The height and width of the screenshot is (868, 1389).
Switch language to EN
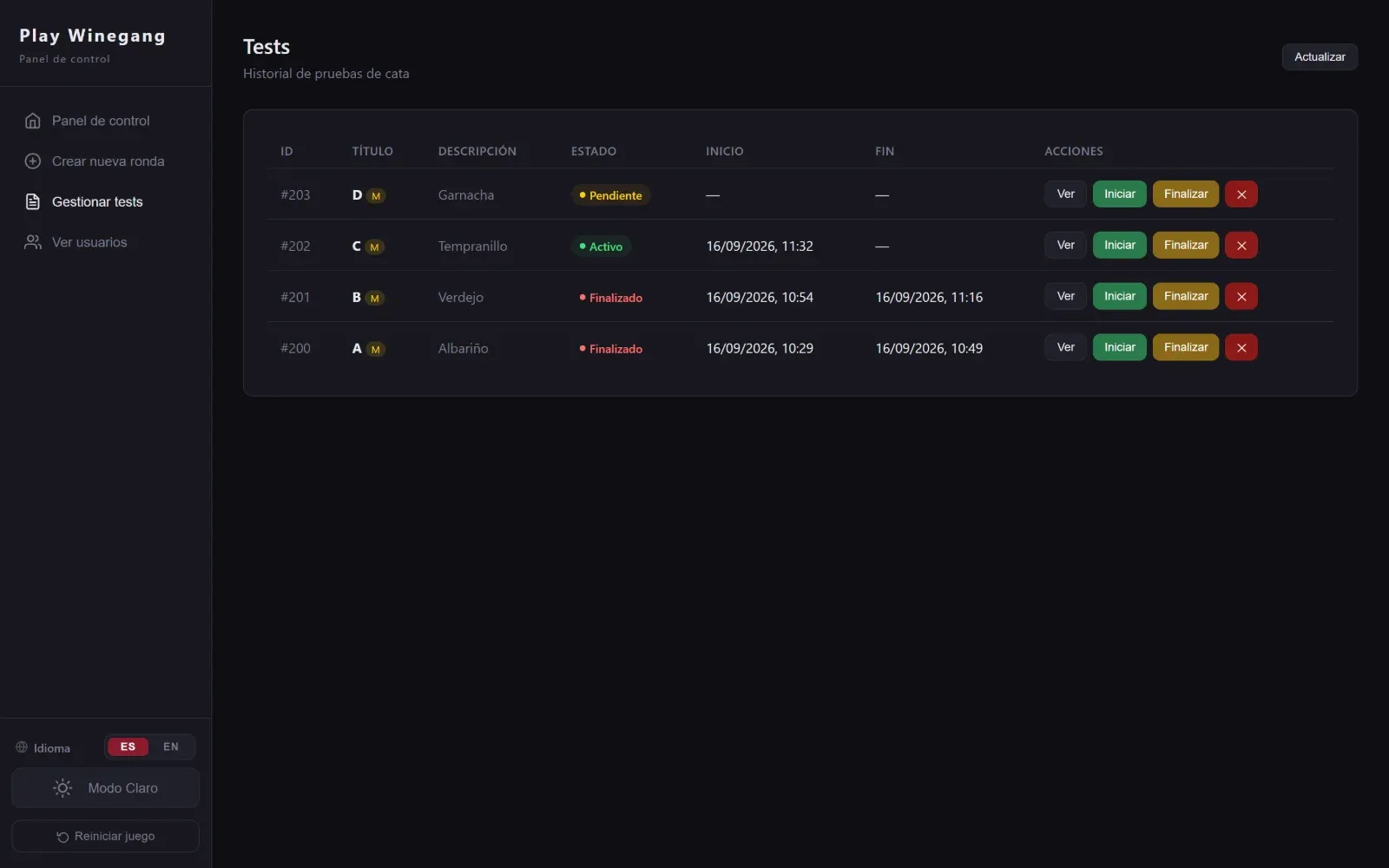[171, 747]
